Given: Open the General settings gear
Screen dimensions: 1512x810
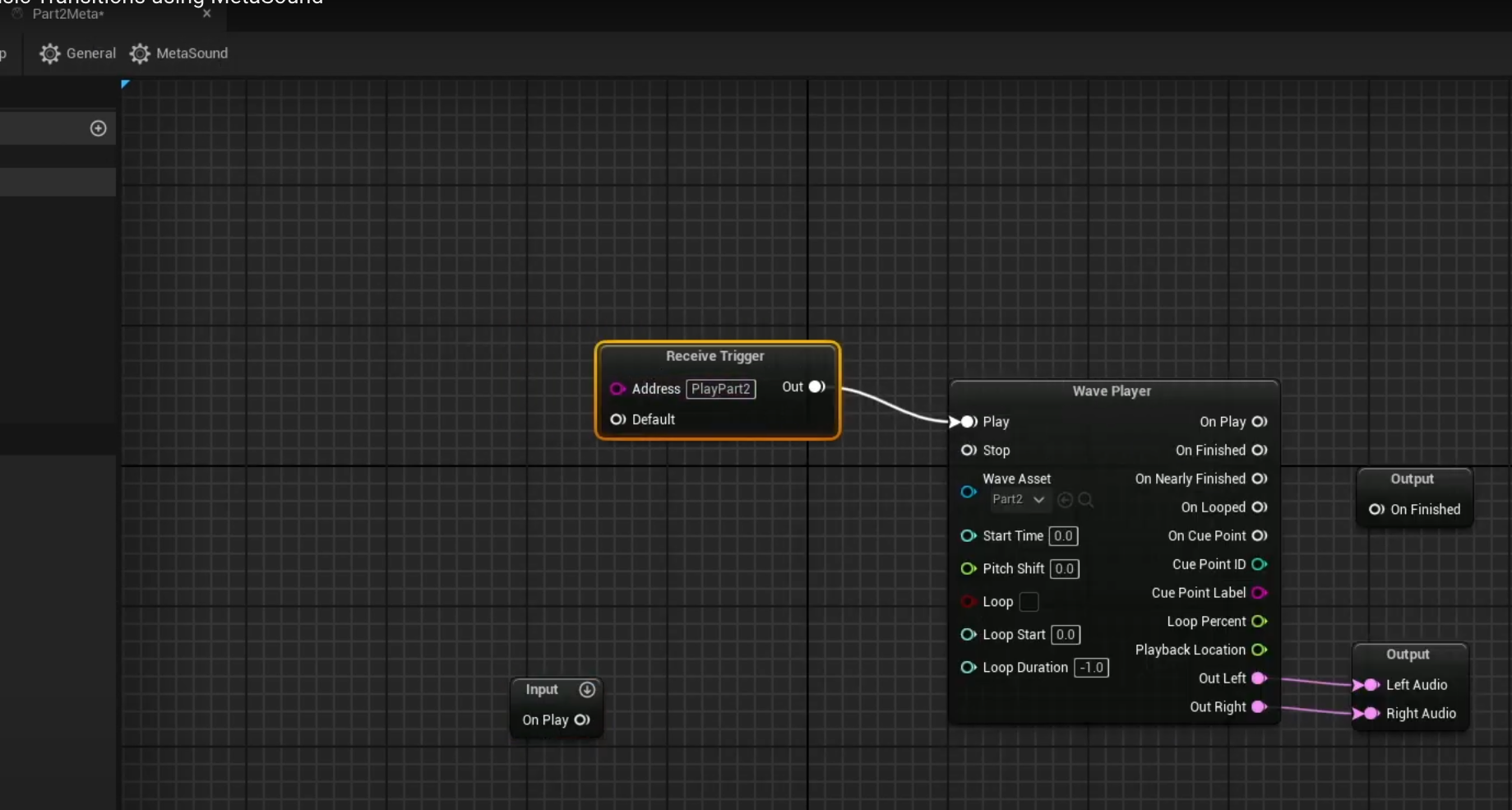Looking at the screenshot, I should coord(50,53).
